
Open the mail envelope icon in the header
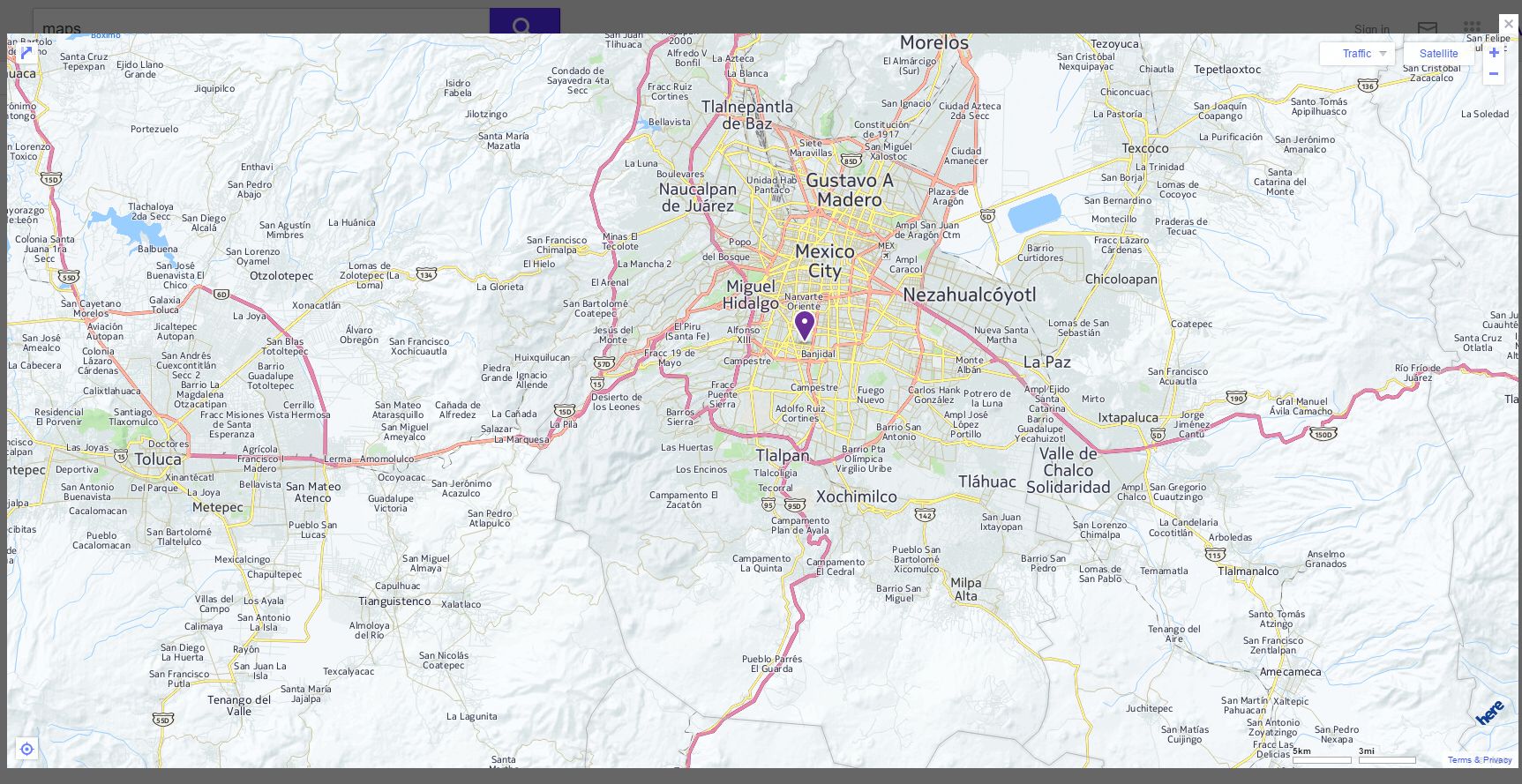(x=1428, y=27)
